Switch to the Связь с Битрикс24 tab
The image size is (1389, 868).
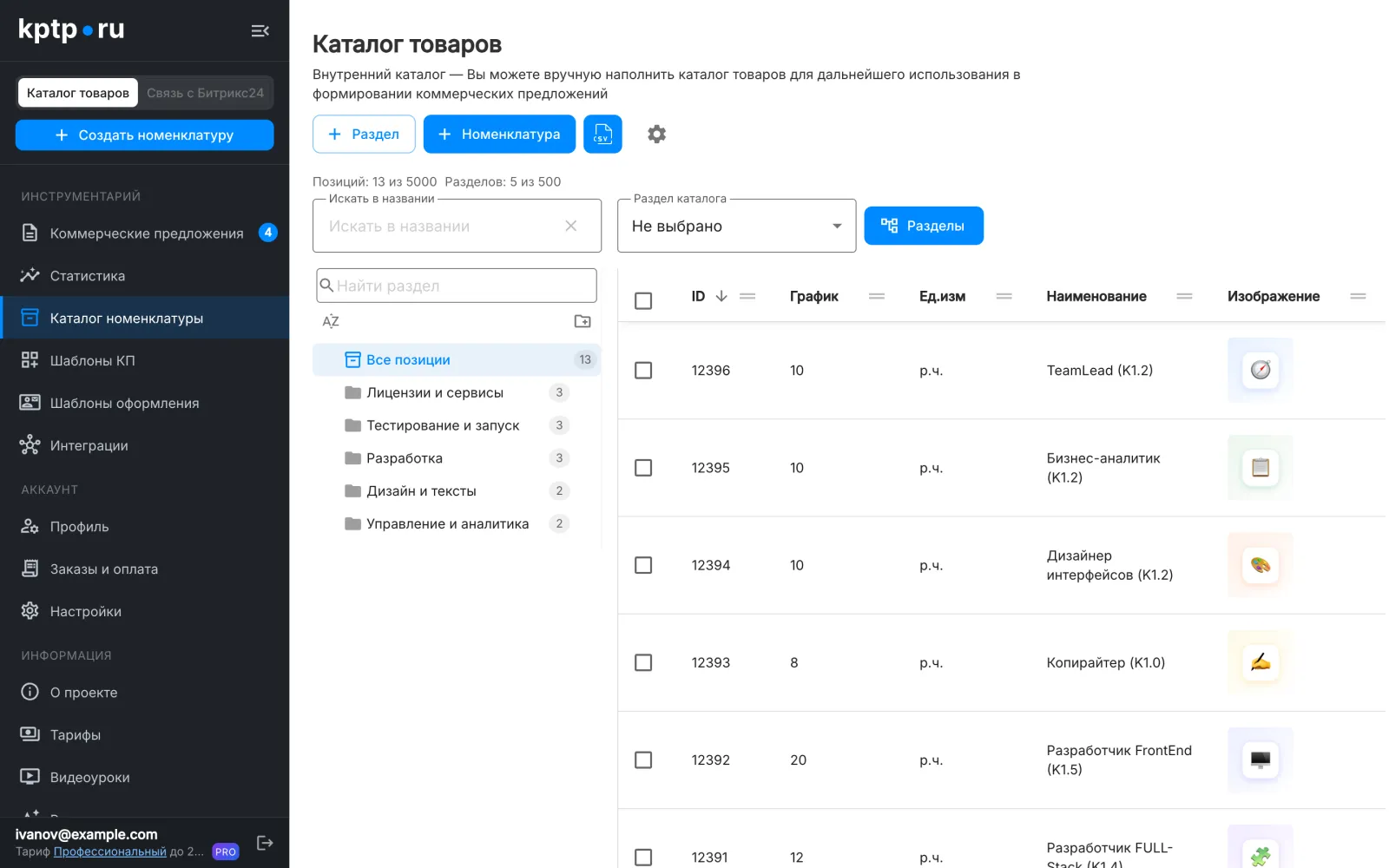point(205,93)
